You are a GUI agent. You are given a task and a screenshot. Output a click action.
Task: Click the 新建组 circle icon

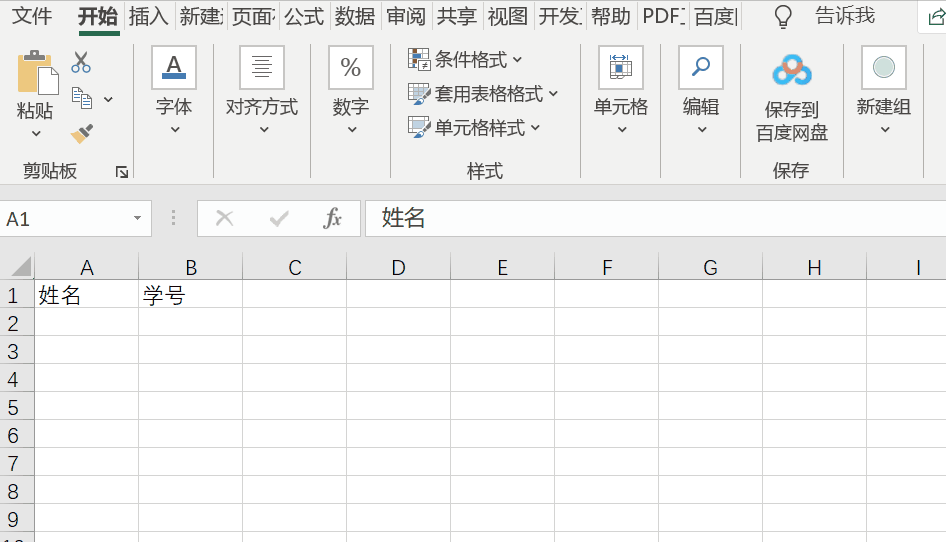point(884,68)
